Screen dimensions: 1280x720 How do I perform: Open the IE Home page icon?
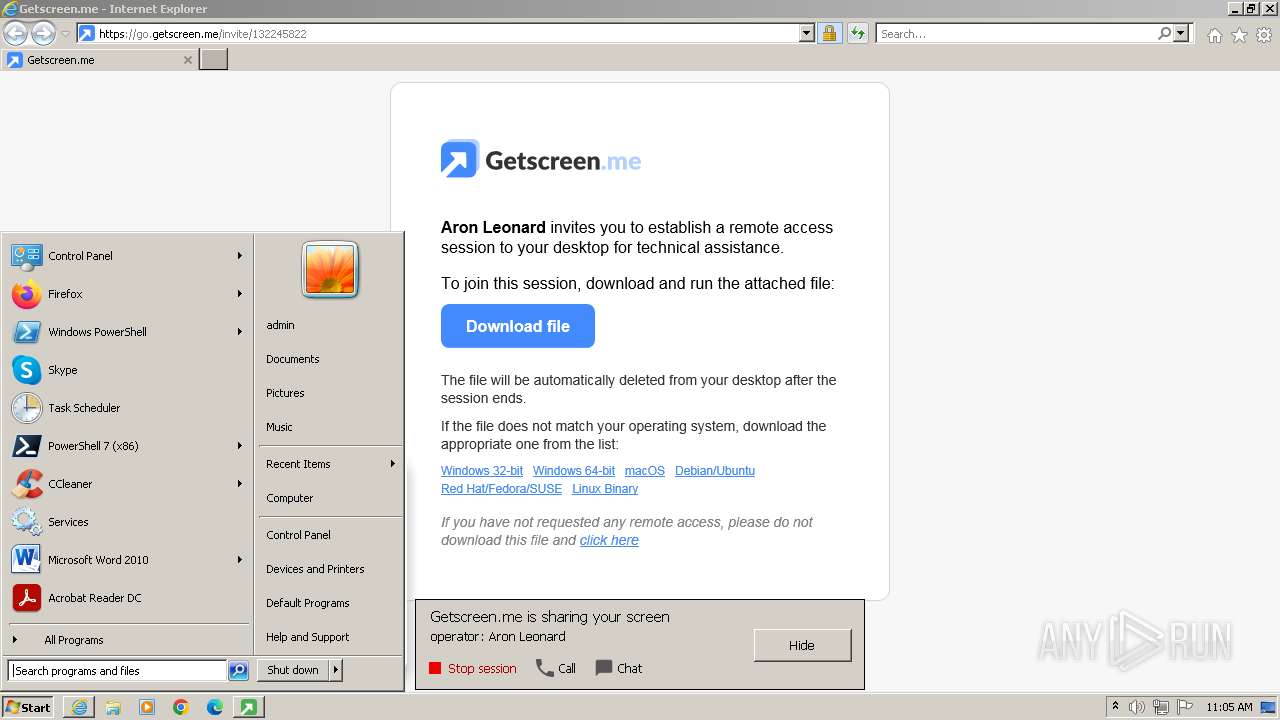tap(1214, 35)
